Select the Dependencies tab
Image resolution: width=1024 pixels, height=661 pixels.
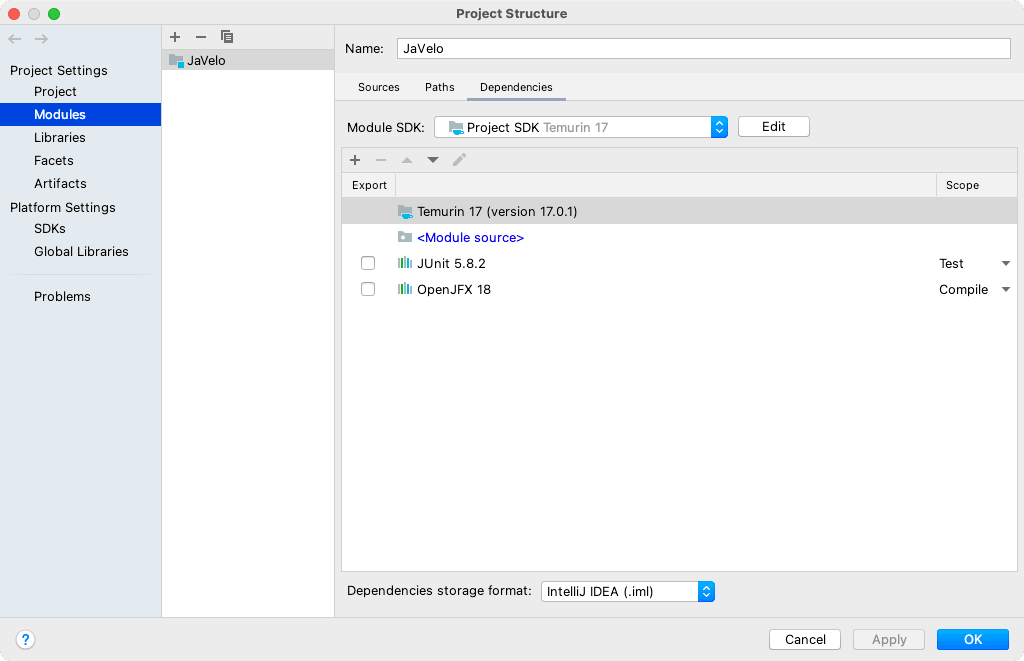point(516,88)
